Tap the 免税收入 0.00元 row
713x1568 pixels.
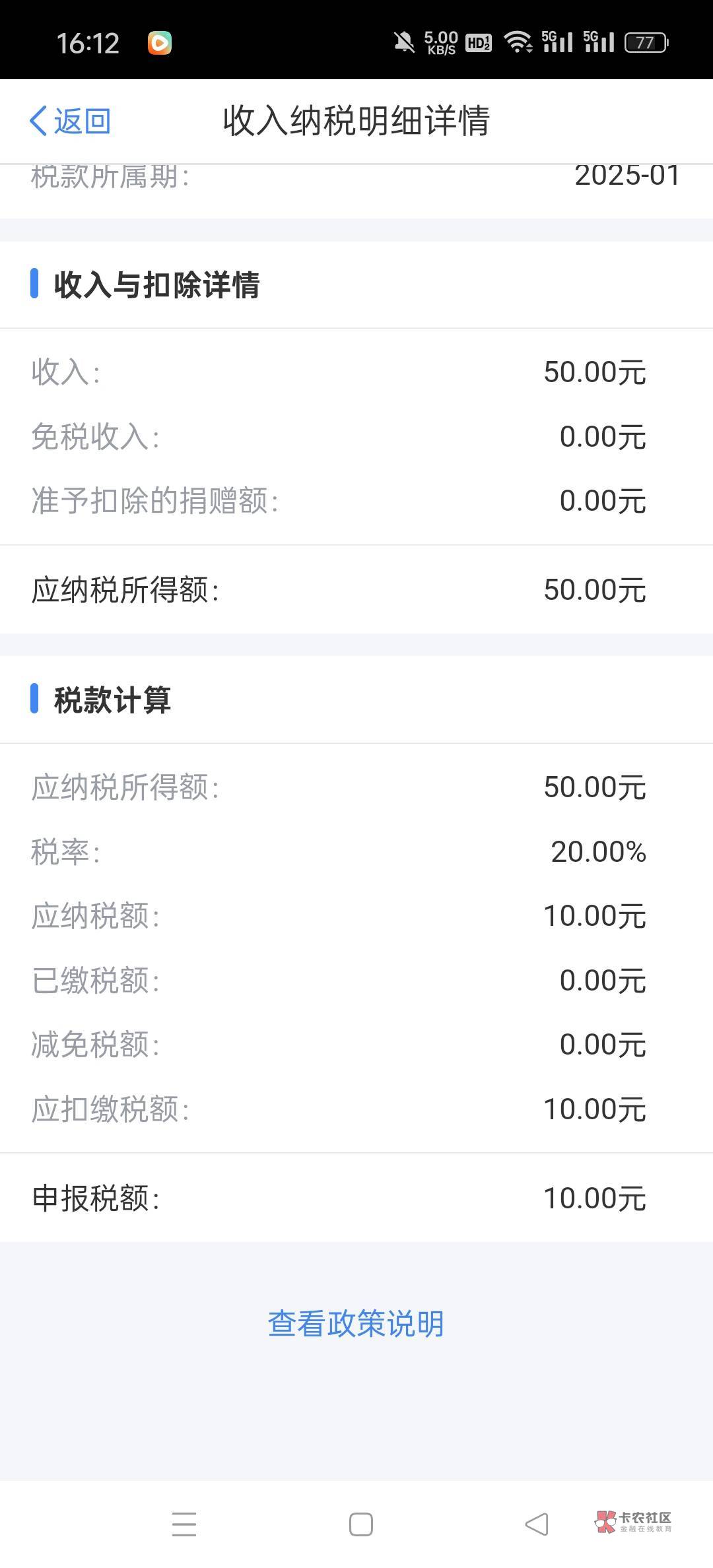(356, 437)
